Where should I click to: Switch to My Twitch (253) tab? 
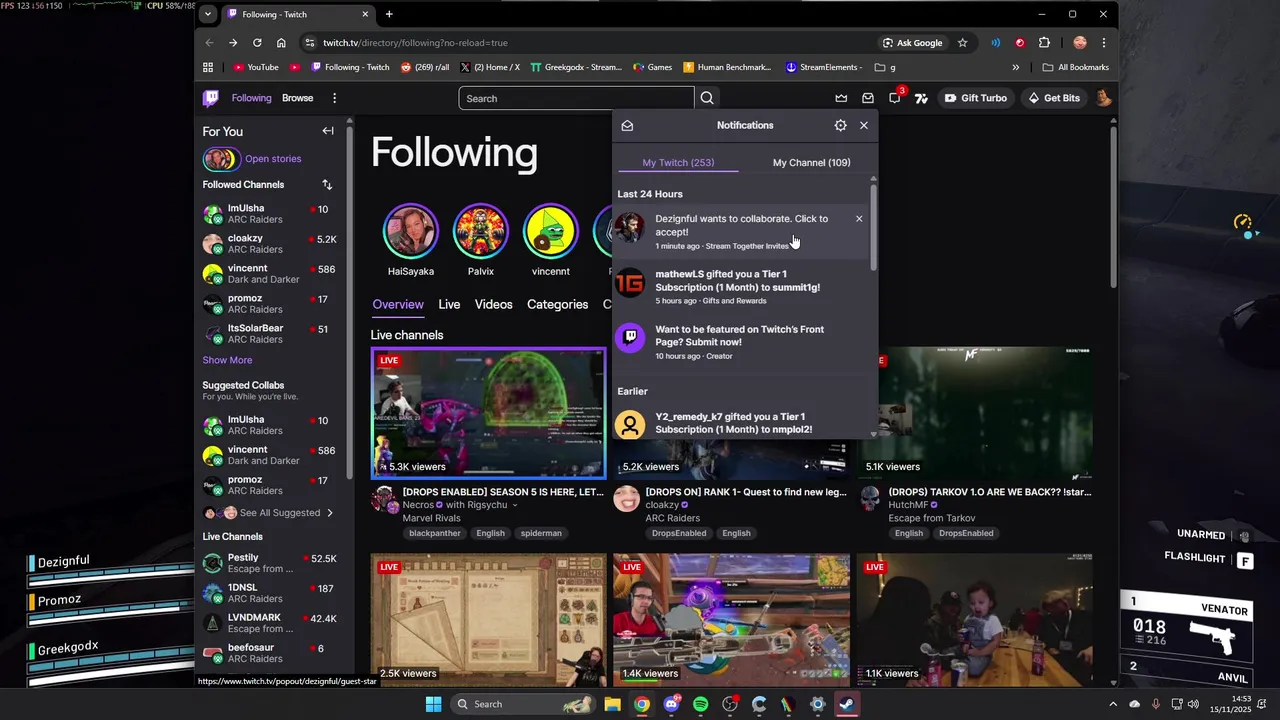pos(678,162)
